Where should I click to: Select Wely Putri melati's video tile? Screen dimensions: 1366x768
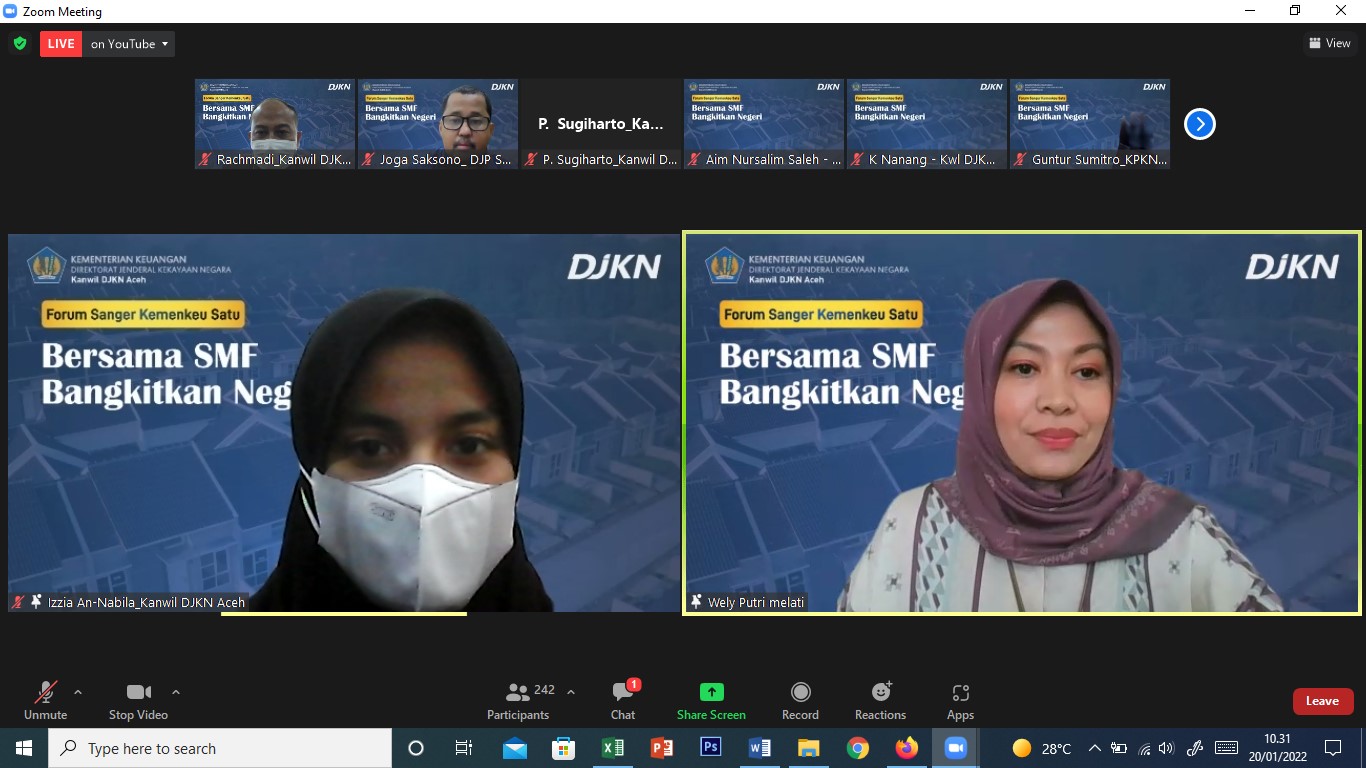(1021, 422)
